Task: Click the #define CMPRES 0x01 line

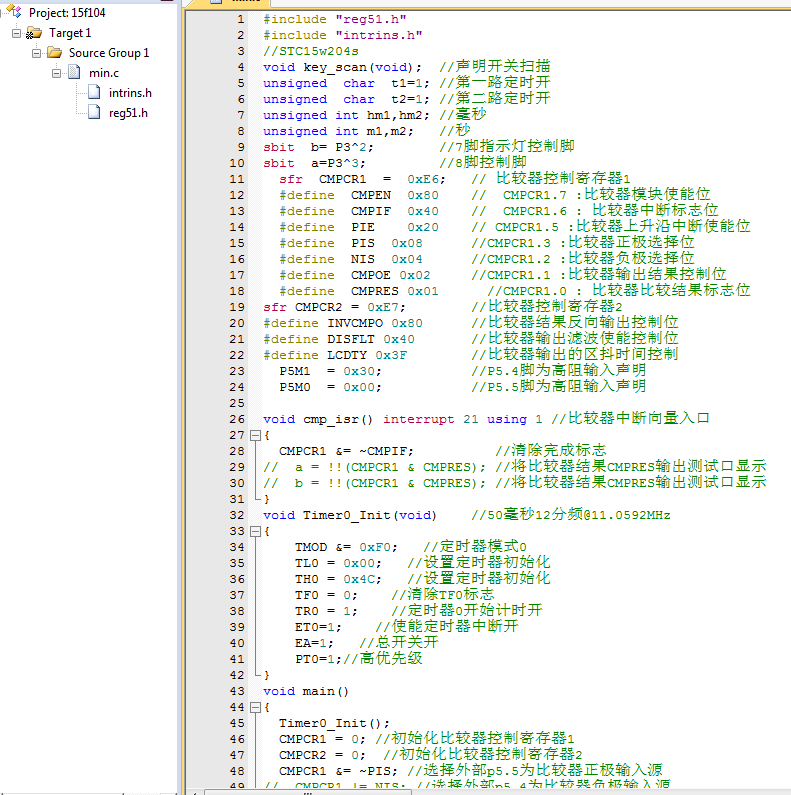Action: (x=358, y=291)
